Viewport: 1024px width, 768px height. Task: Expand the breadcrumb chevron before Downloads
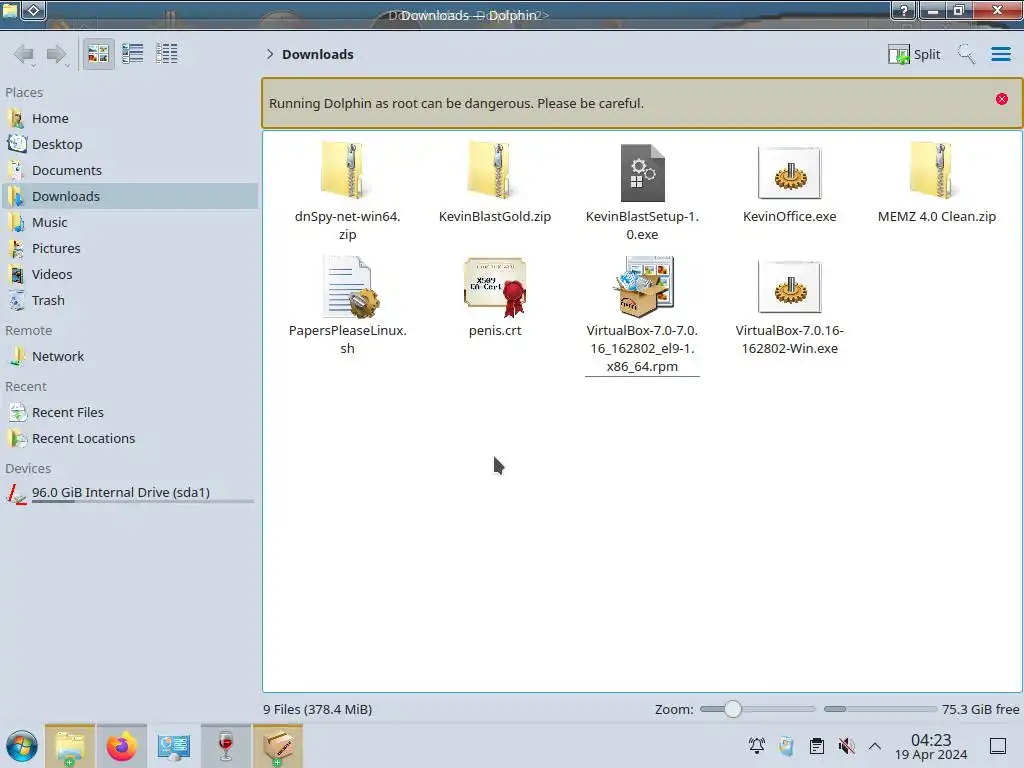click(270, 54)
